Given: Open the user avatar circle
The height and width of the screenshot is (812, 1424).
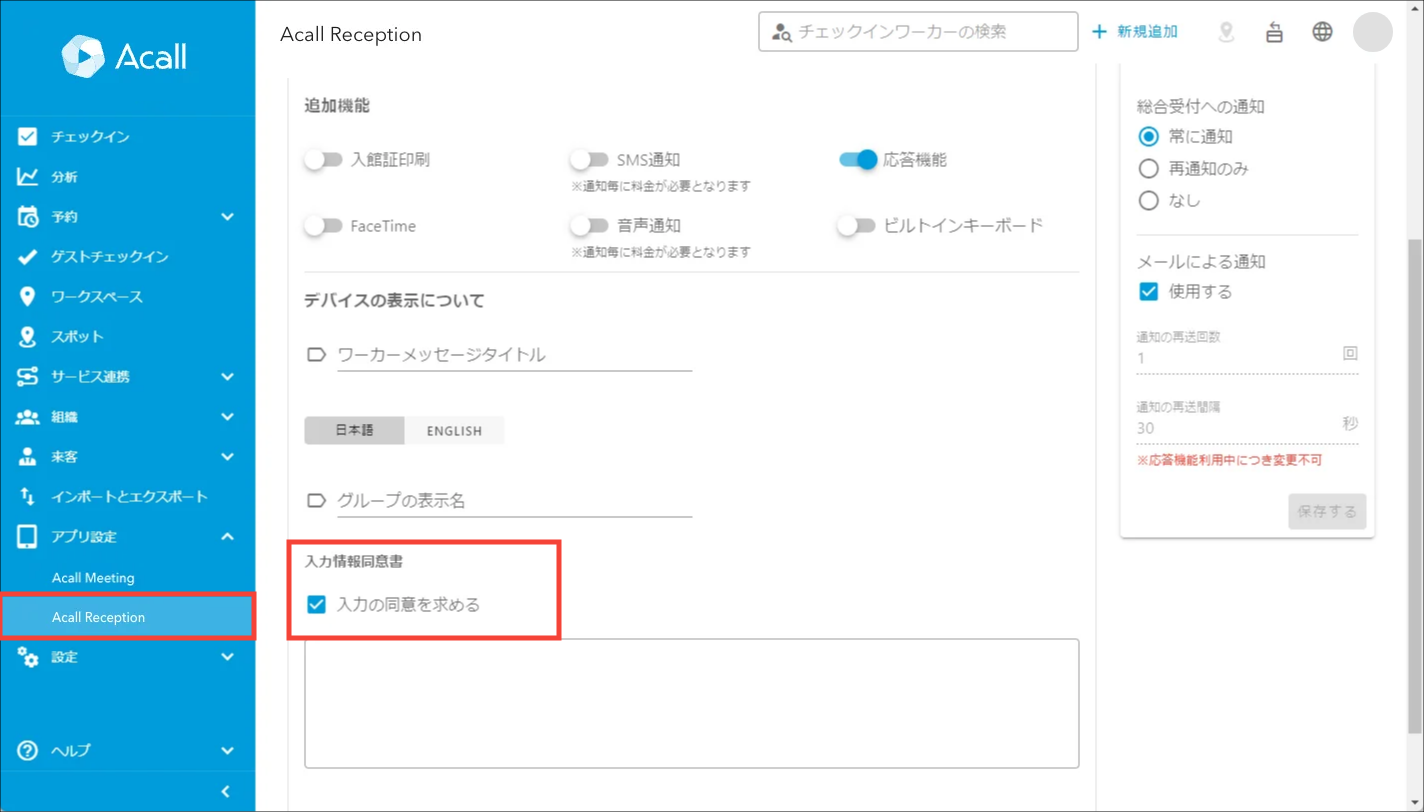Looking at the screenshot, I should click(x=1372, y=32).
